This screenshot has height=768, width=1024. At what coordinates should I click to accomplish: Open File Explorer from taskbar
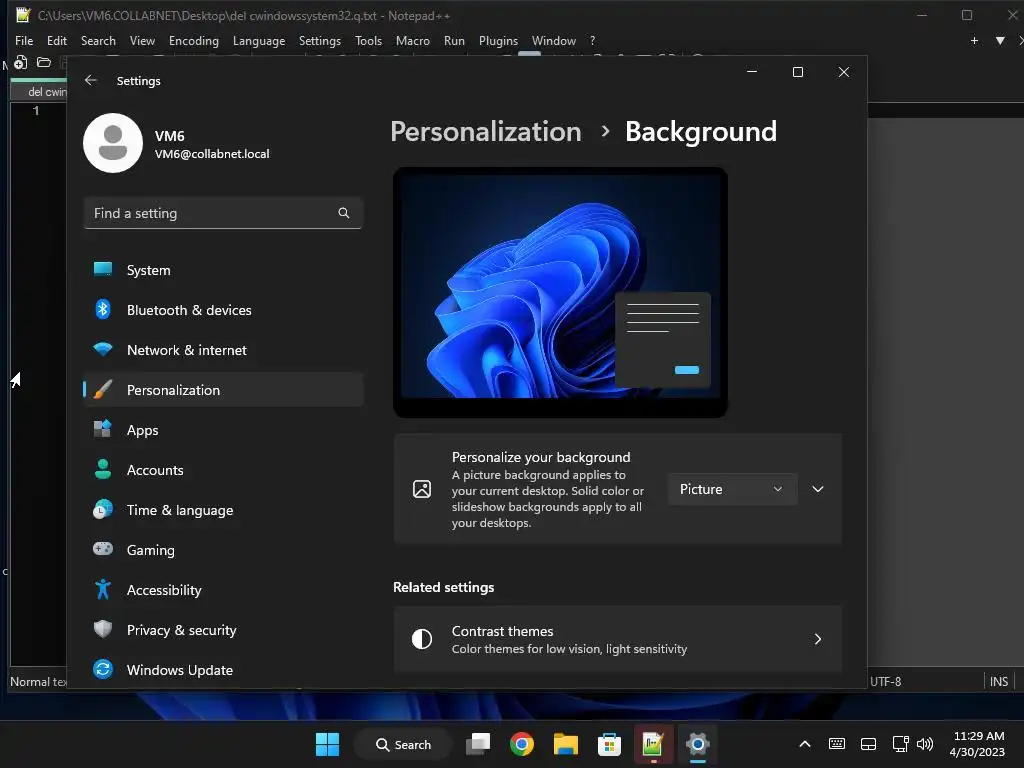pos(566,744)
